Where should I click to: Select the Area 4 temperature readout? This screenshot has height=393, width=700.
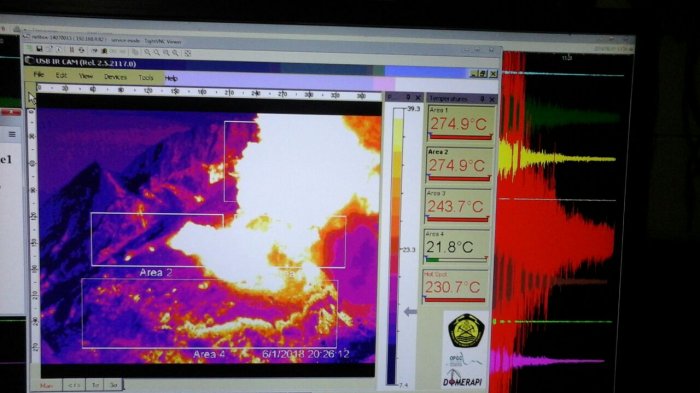pos(455,247)
